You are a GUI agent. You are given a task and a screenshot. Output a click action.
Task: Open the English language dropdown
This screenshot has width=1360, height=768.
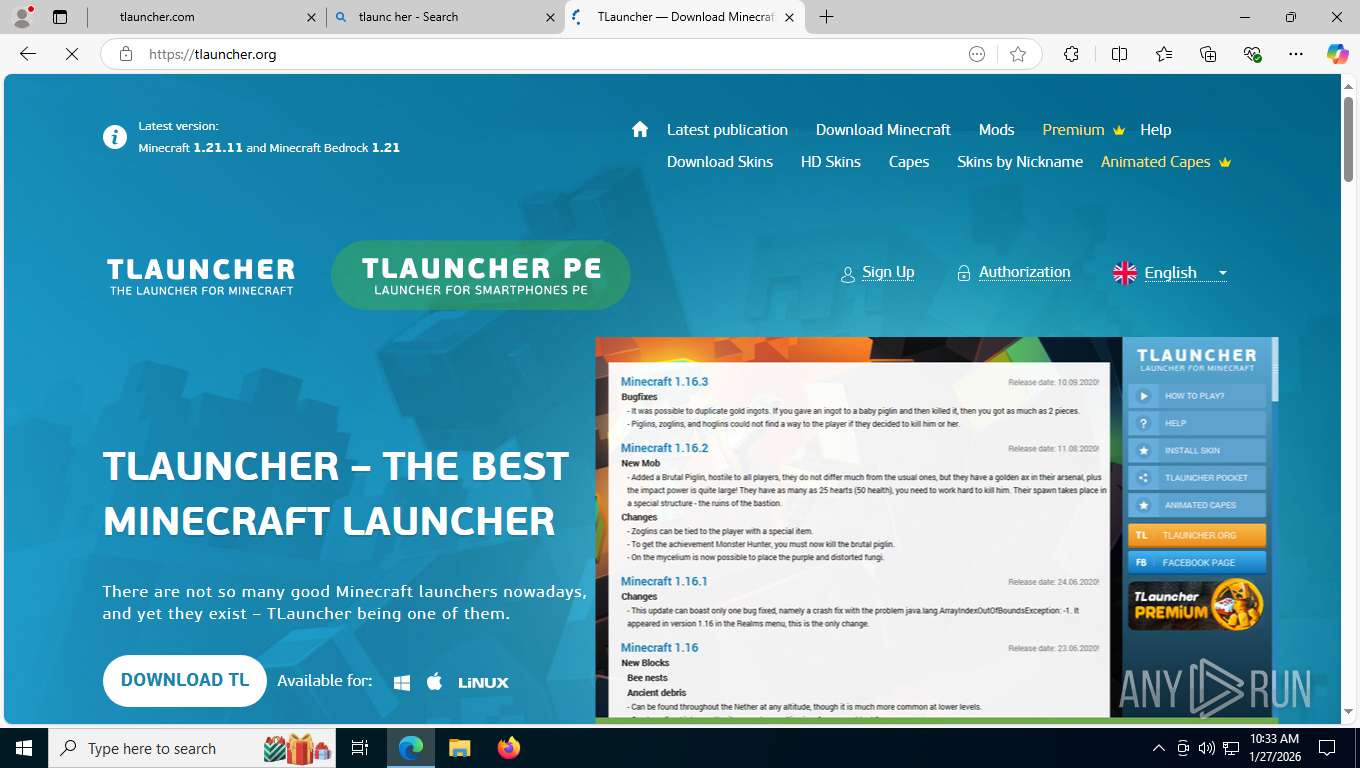1170,273
